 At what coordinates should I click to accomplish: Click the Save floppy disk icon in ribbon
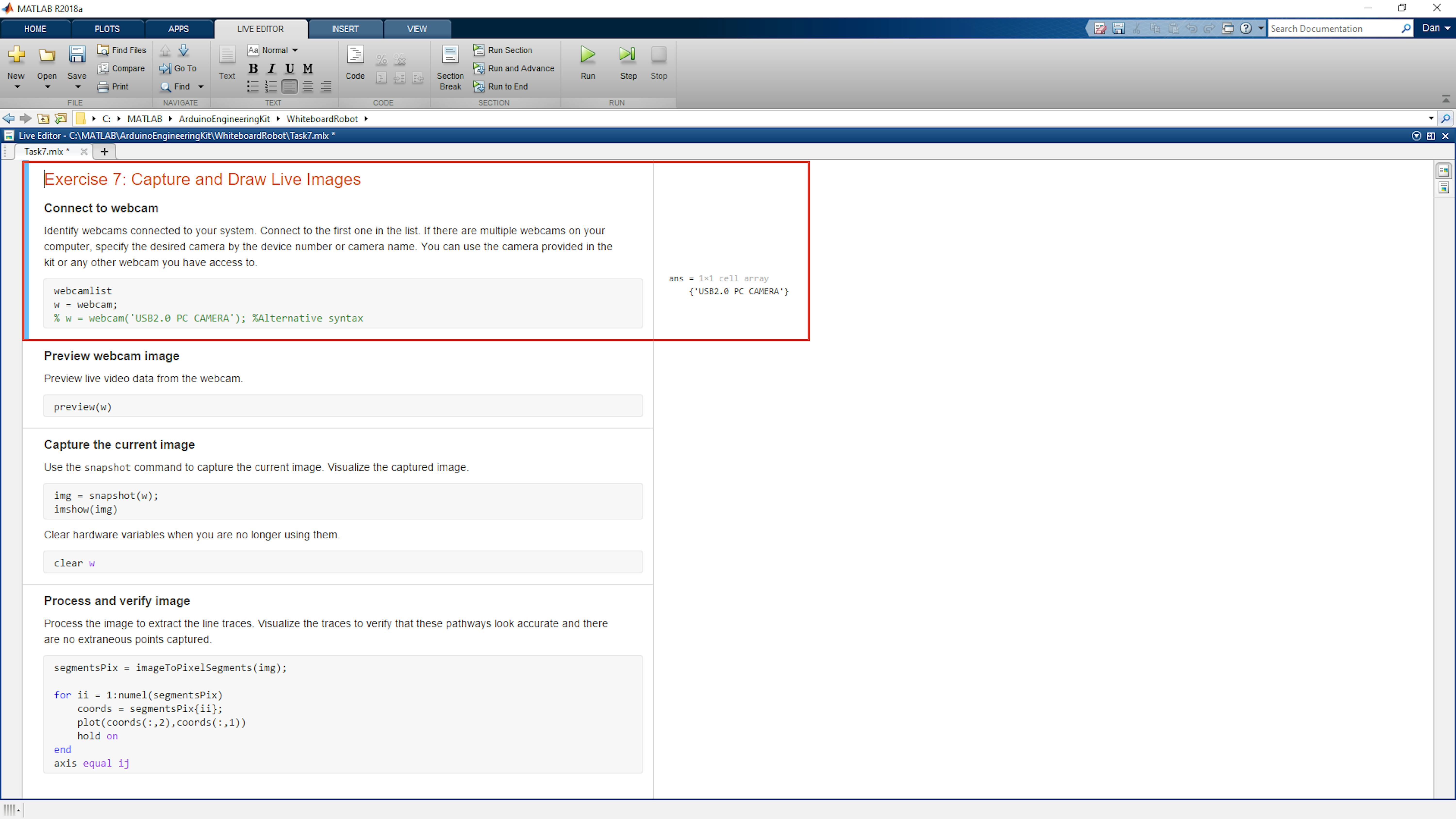77,55
